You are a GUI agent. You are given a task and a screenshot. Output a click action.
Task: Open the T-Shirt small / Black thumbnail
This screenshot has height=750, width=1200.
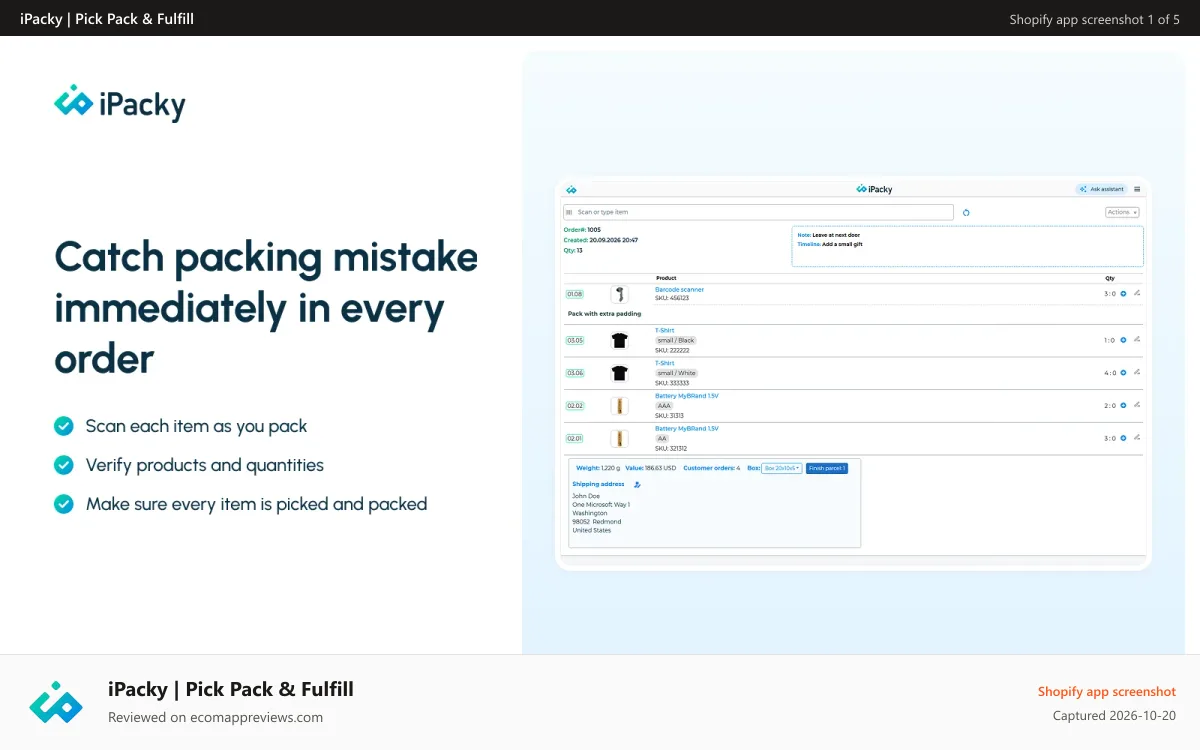click(x=619, y=340)
